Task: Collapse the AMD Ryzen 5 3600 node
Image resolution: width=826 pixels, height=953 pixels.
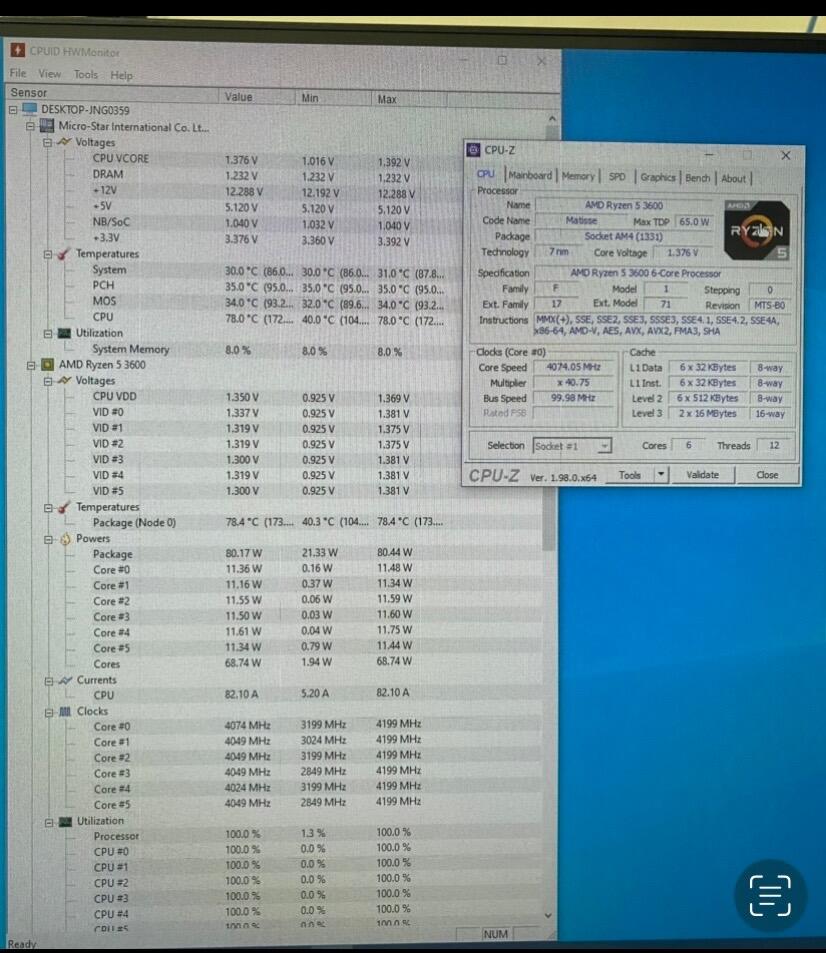Action: (30, 365)
